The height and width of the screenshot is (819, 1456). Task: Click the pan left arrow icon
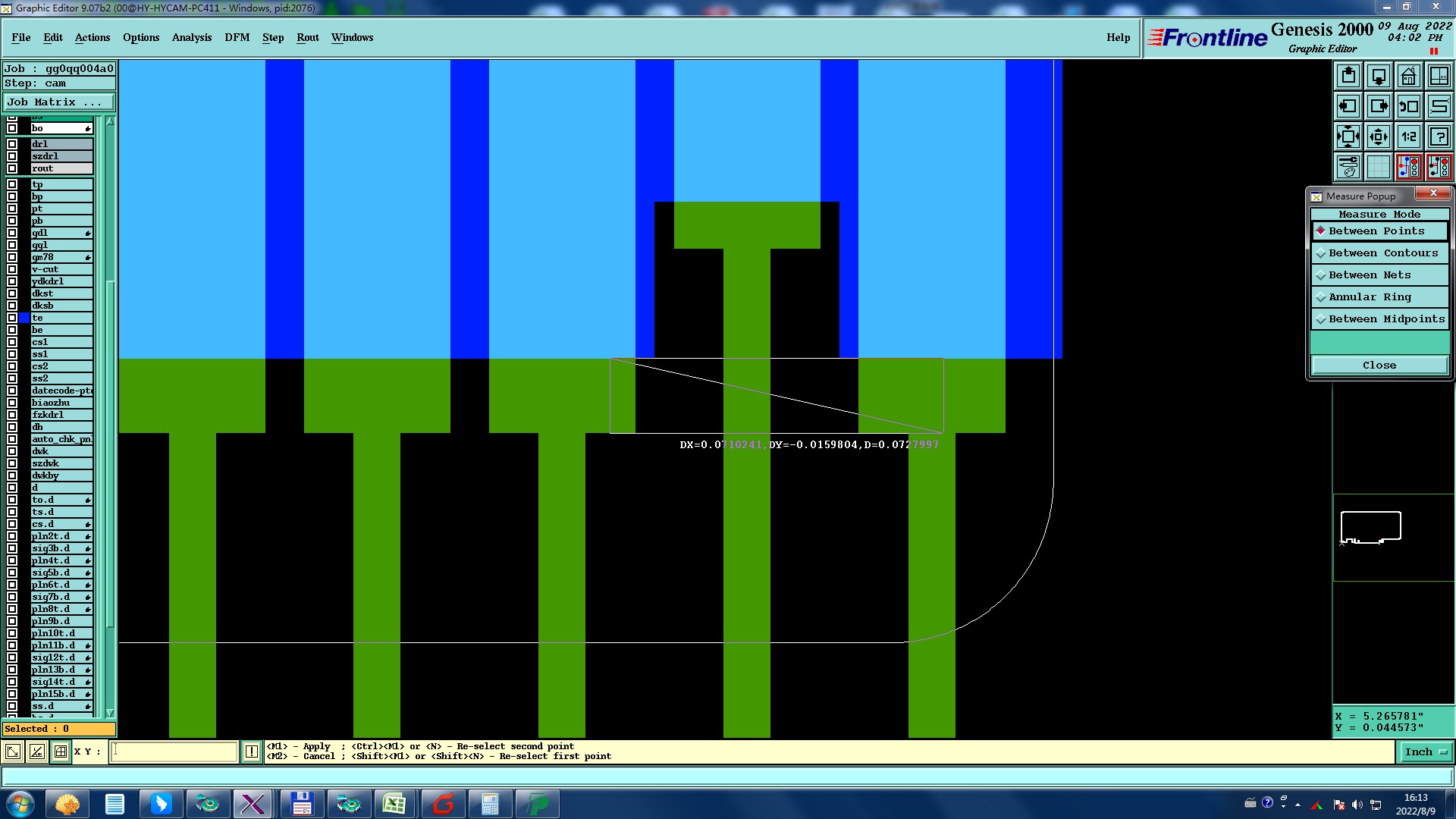(1348, 106)
